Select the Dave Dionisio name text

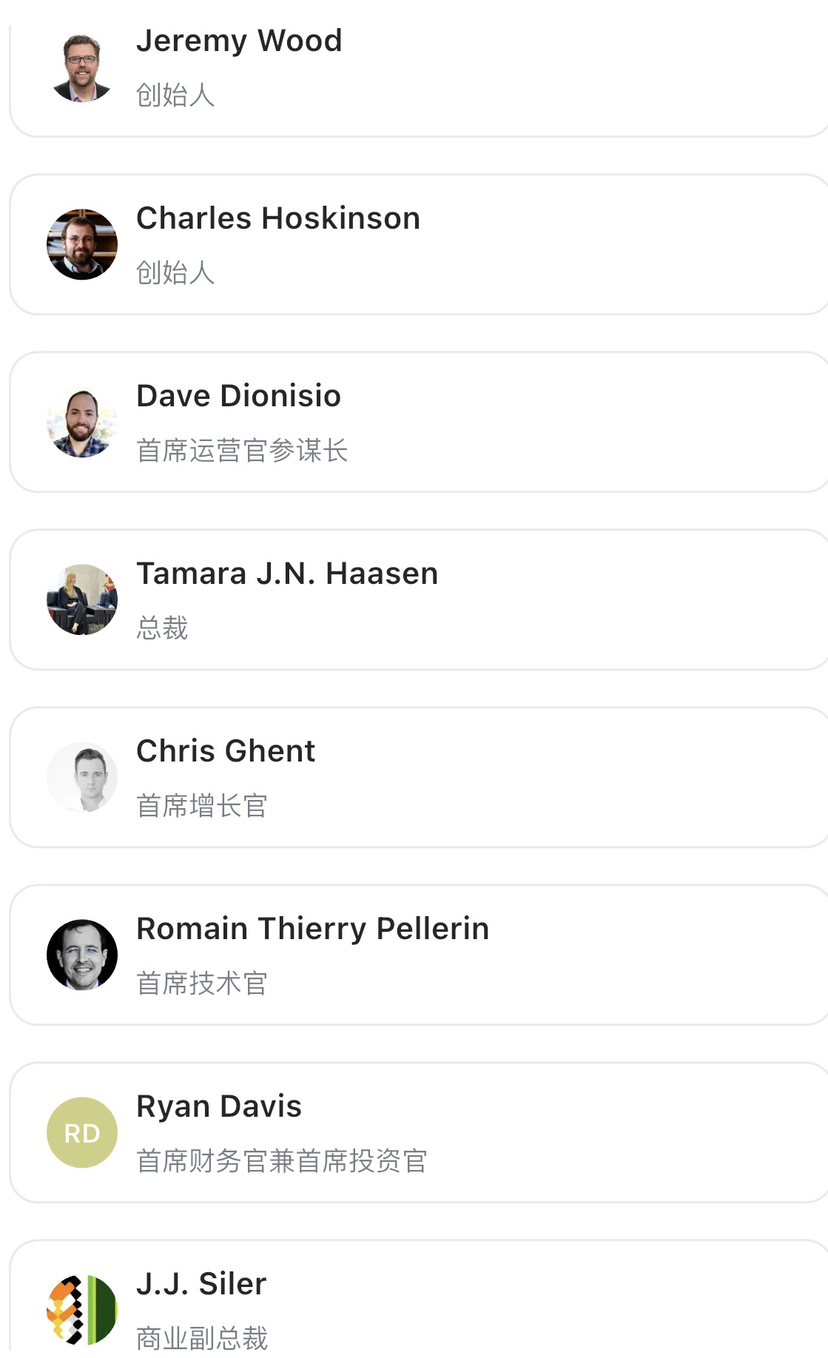click(x=239, y=396)
